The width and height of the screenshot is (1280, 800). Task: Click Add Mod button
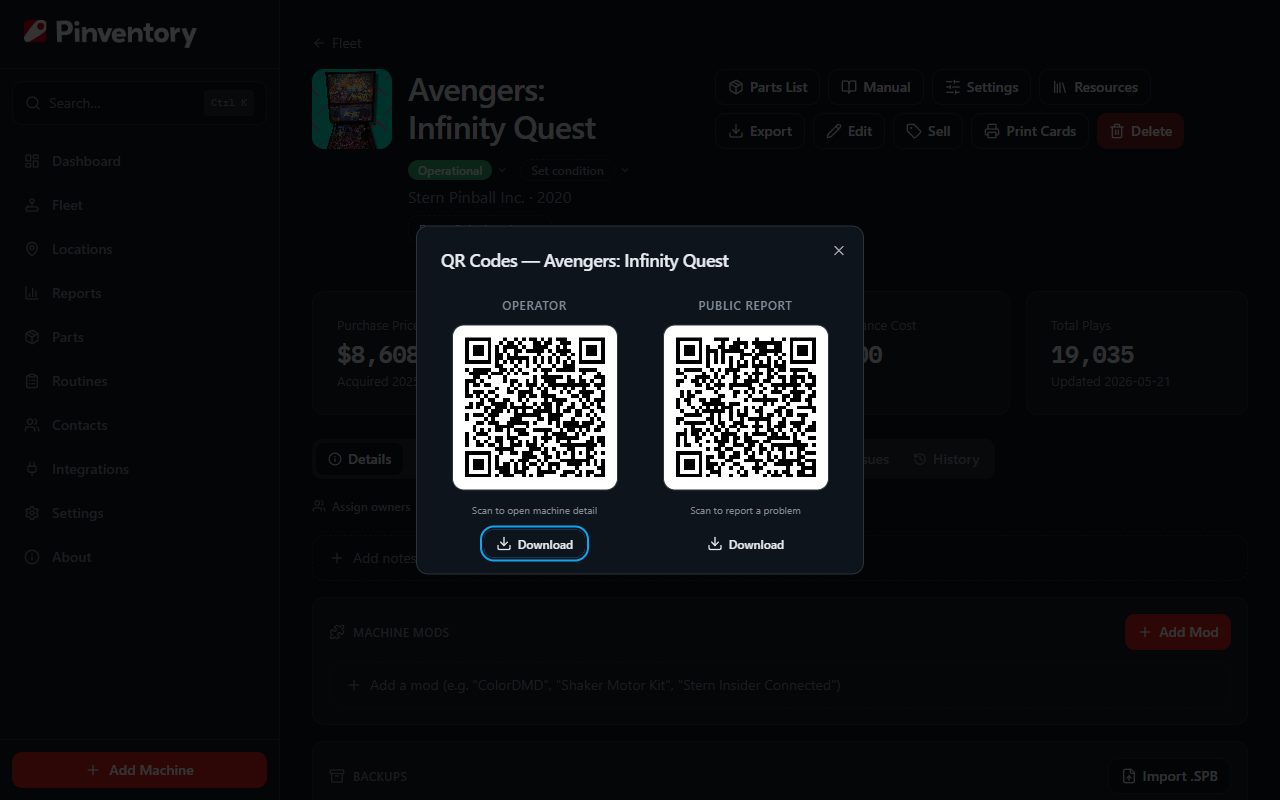[x=1178, y=632]
